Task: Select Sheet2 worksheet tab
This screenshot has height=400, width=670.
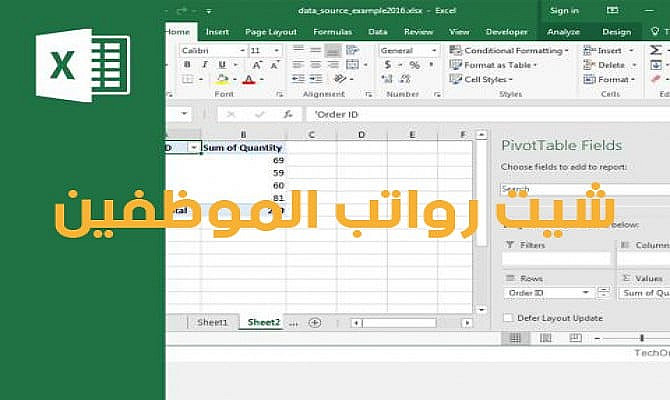Action: pos(264,323)
